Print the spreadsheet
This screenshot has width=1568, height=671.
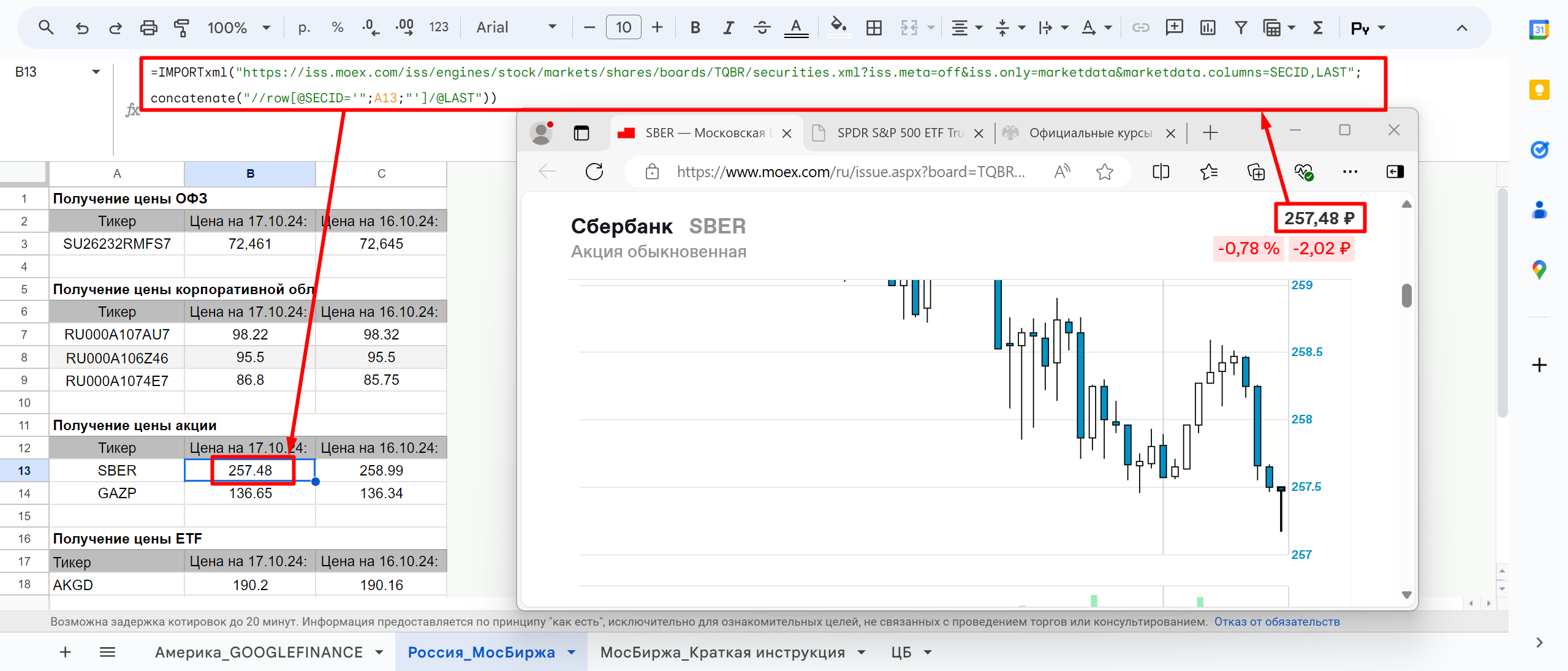(148, 28)
